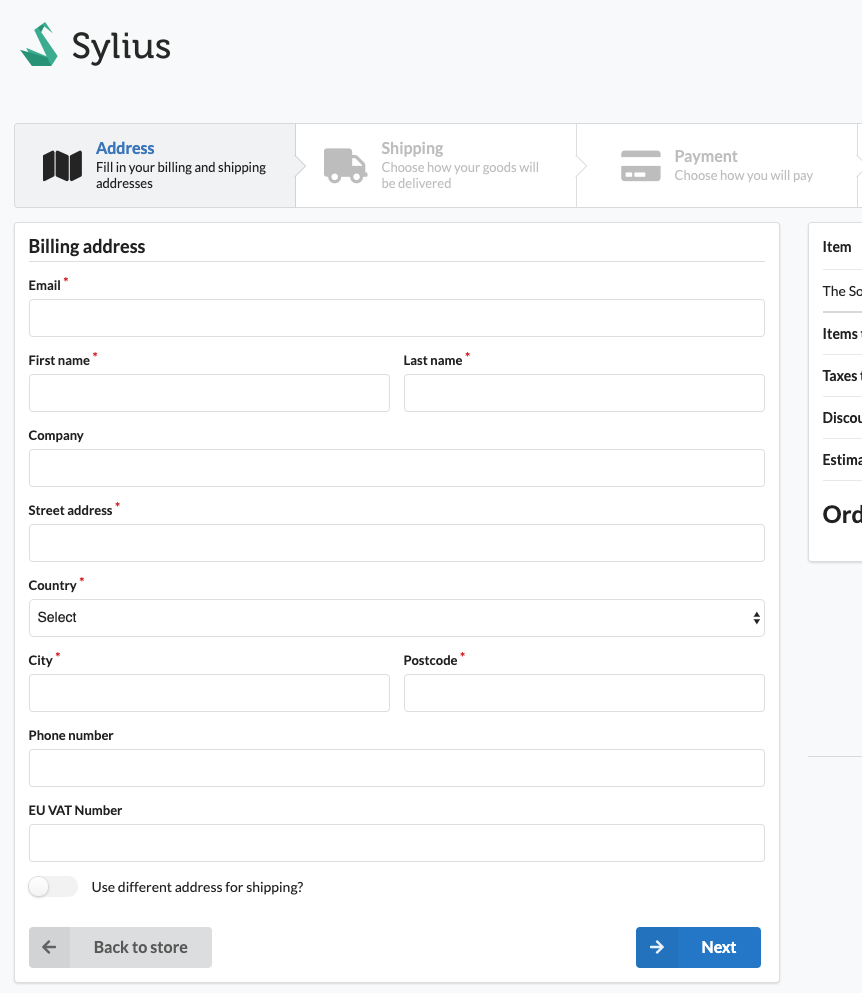
Task: Click the Last name label
Action: pyautogui.click(x=433, y=360)
